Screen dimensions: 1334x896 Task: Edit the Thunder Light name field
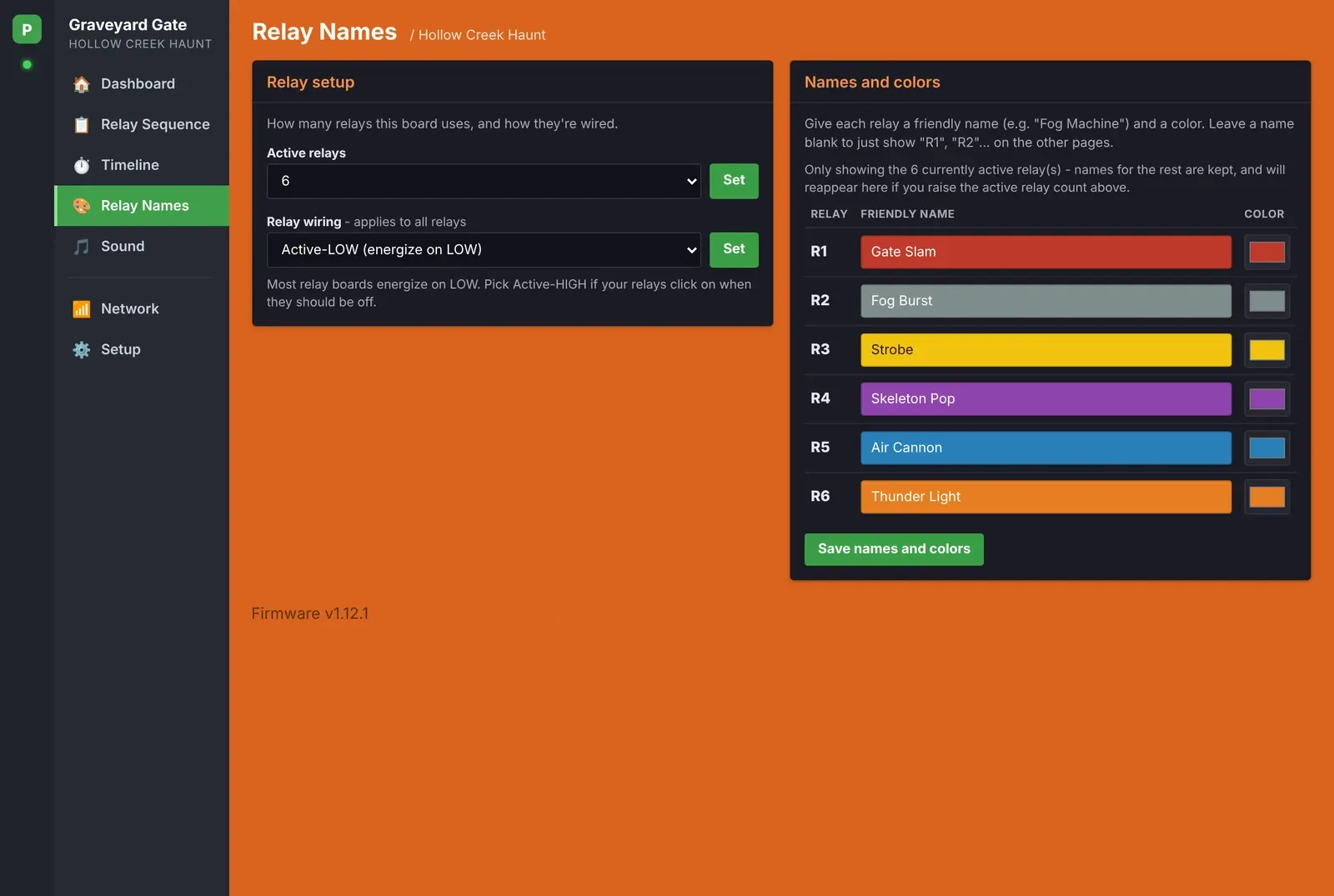(1046, 497)
